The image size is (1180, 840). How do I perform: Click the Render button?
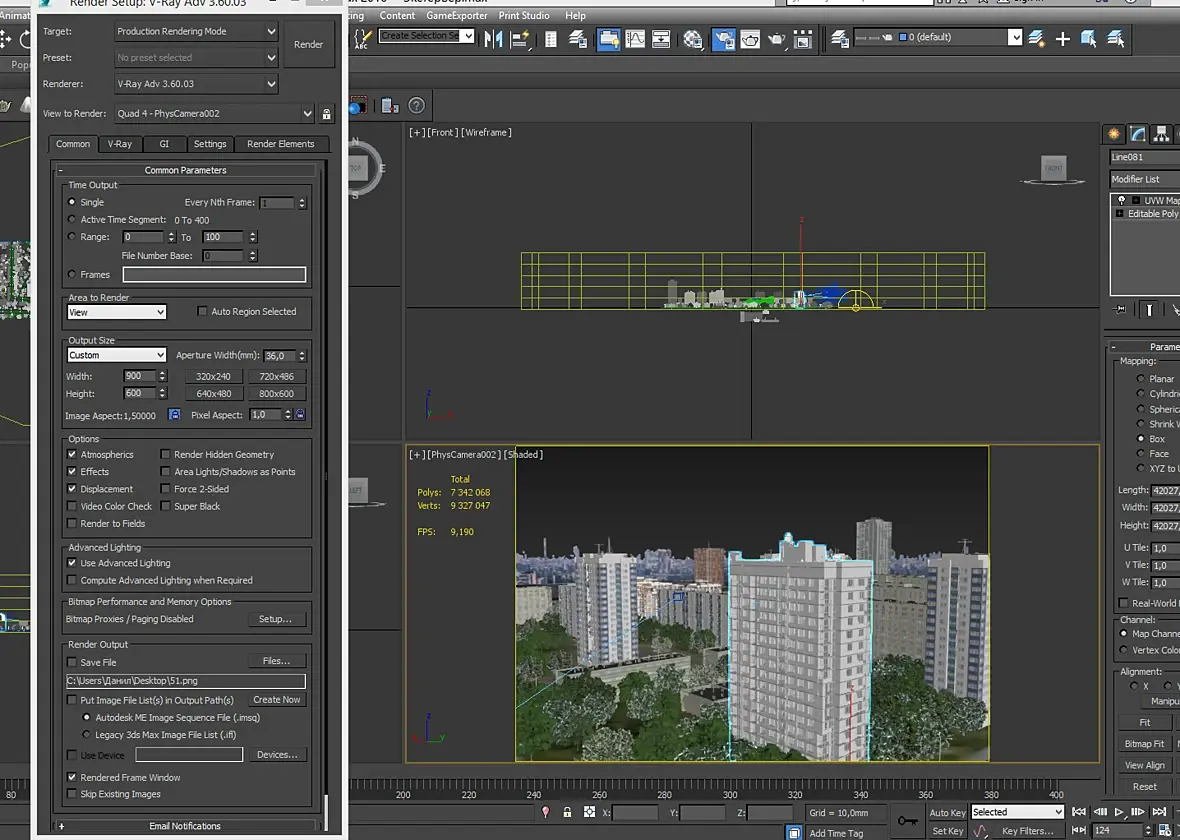308,45
